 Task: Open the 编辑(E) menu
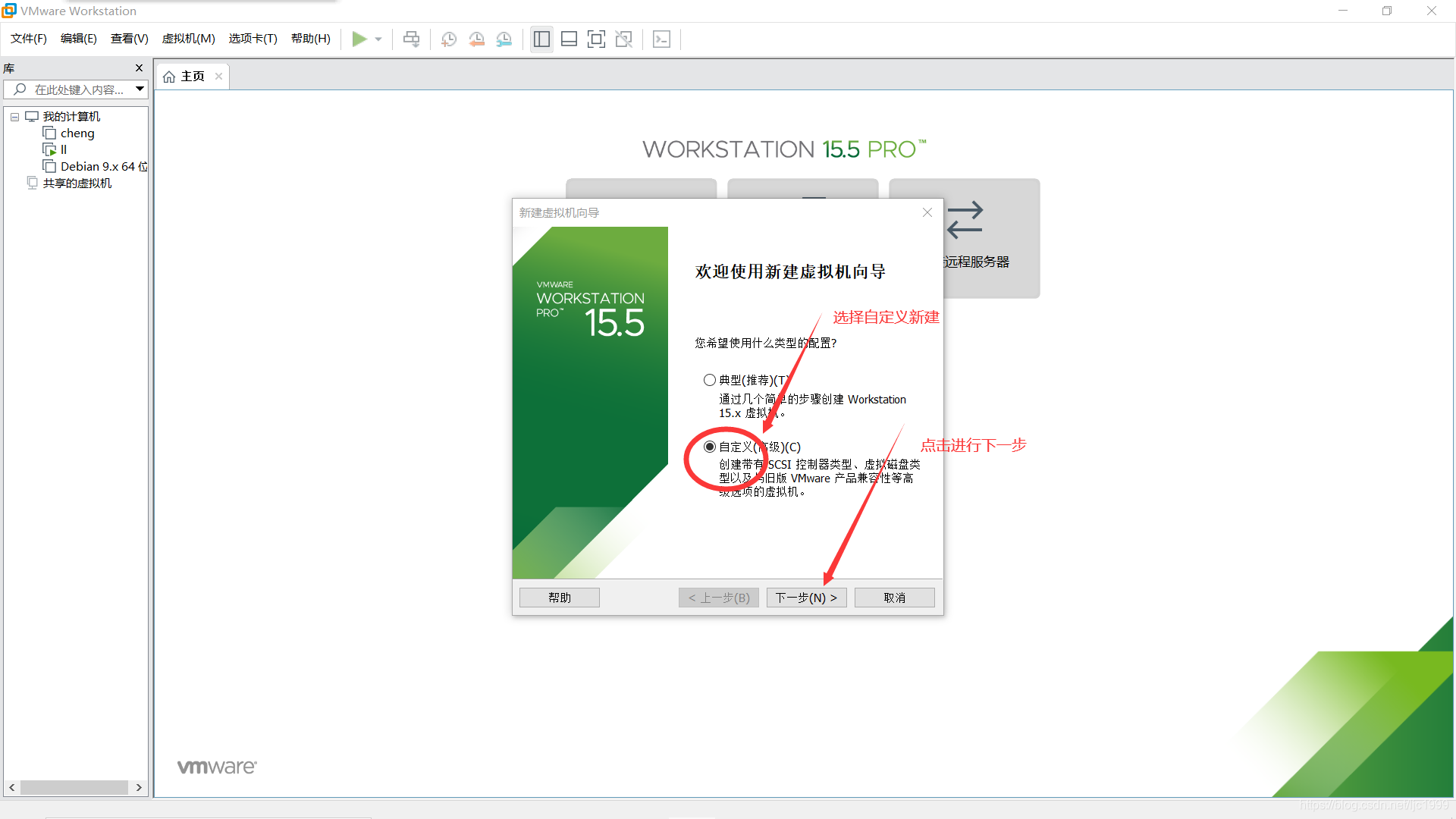pos(79,39)
